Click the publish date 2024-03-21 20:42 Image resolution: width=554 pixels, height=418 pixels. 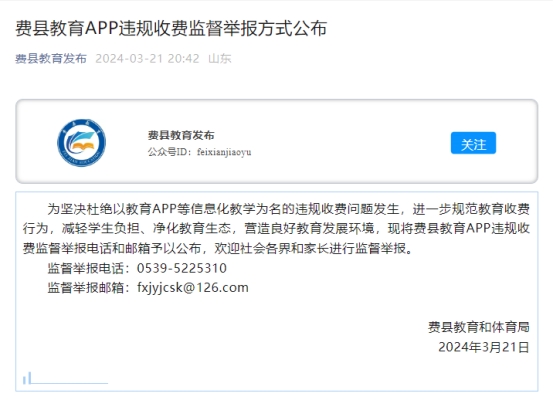click(147, 59)
